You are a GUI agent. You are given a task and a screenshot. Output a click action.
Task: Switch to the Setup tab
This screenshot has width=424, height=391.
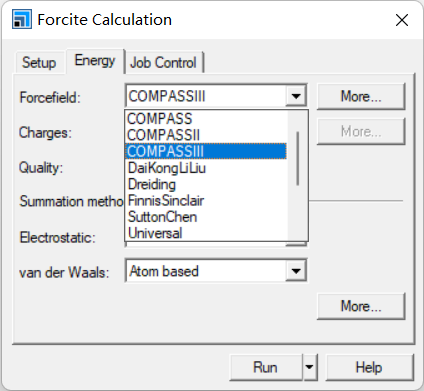click(x=39, y=62)
